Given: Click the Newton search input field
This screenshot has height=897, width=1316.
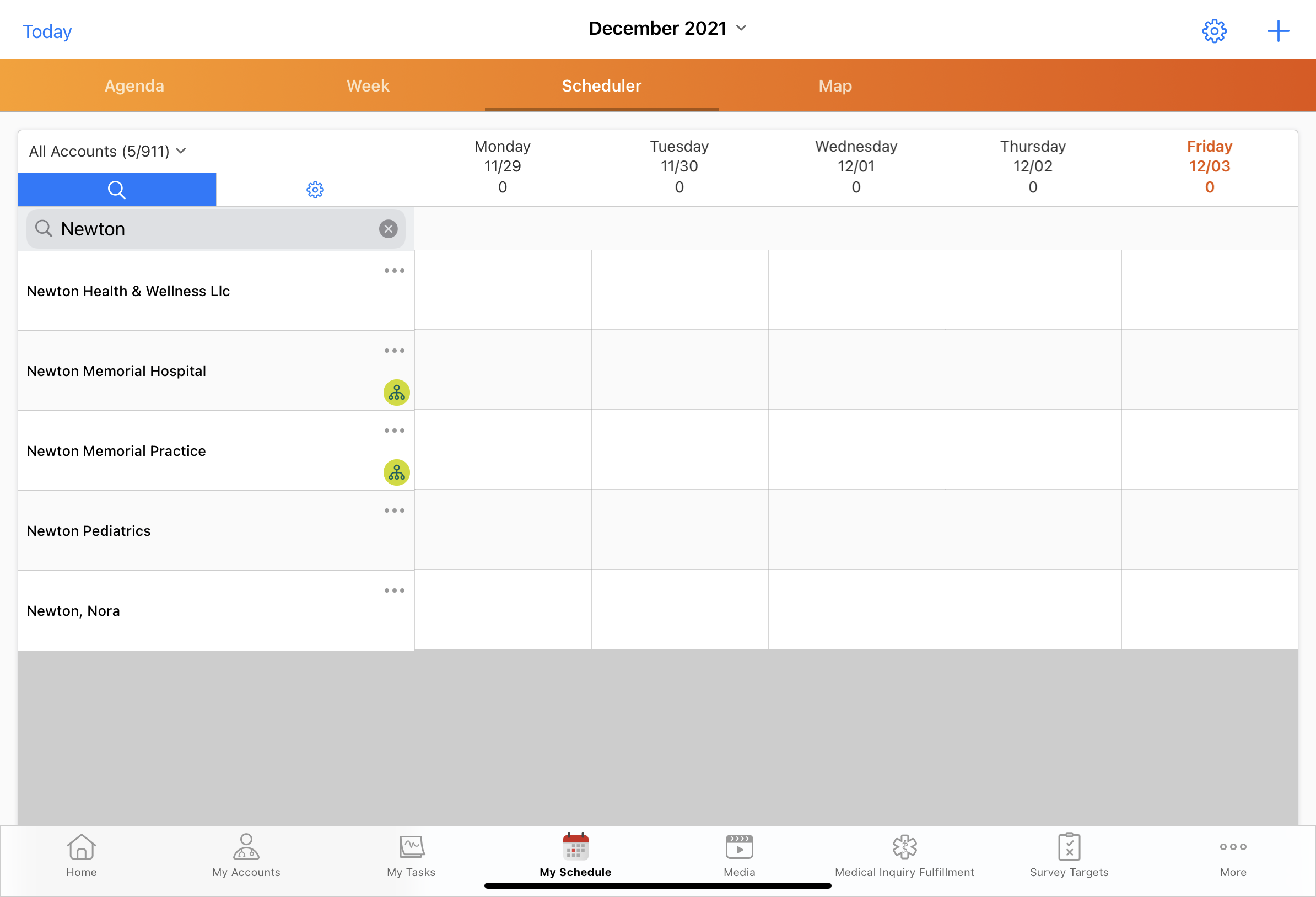Looking at the screenshot, I should click(215, 229).
